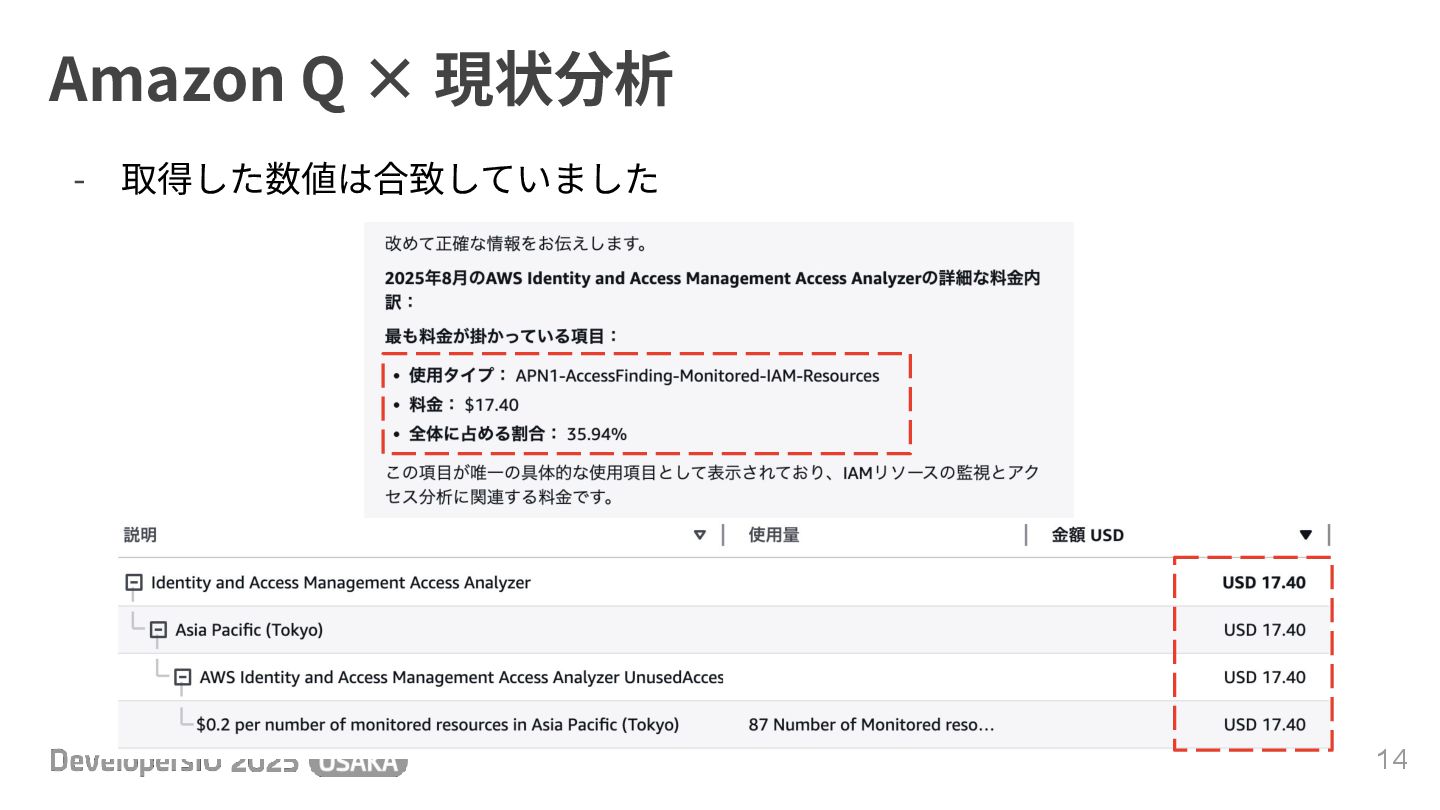Click the APN1-AccessFinding-Monitored-IAM-Resources usage type text

698,376
